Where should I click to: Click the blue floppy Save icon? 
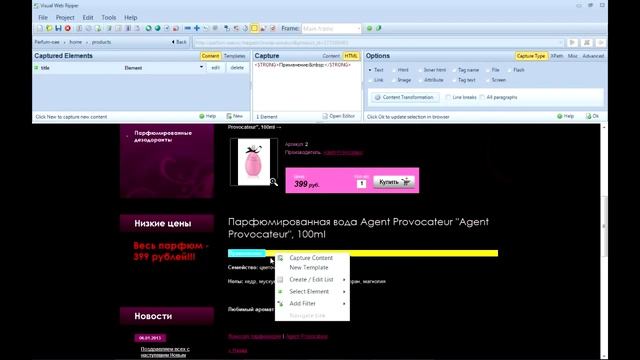click(58, 28)
